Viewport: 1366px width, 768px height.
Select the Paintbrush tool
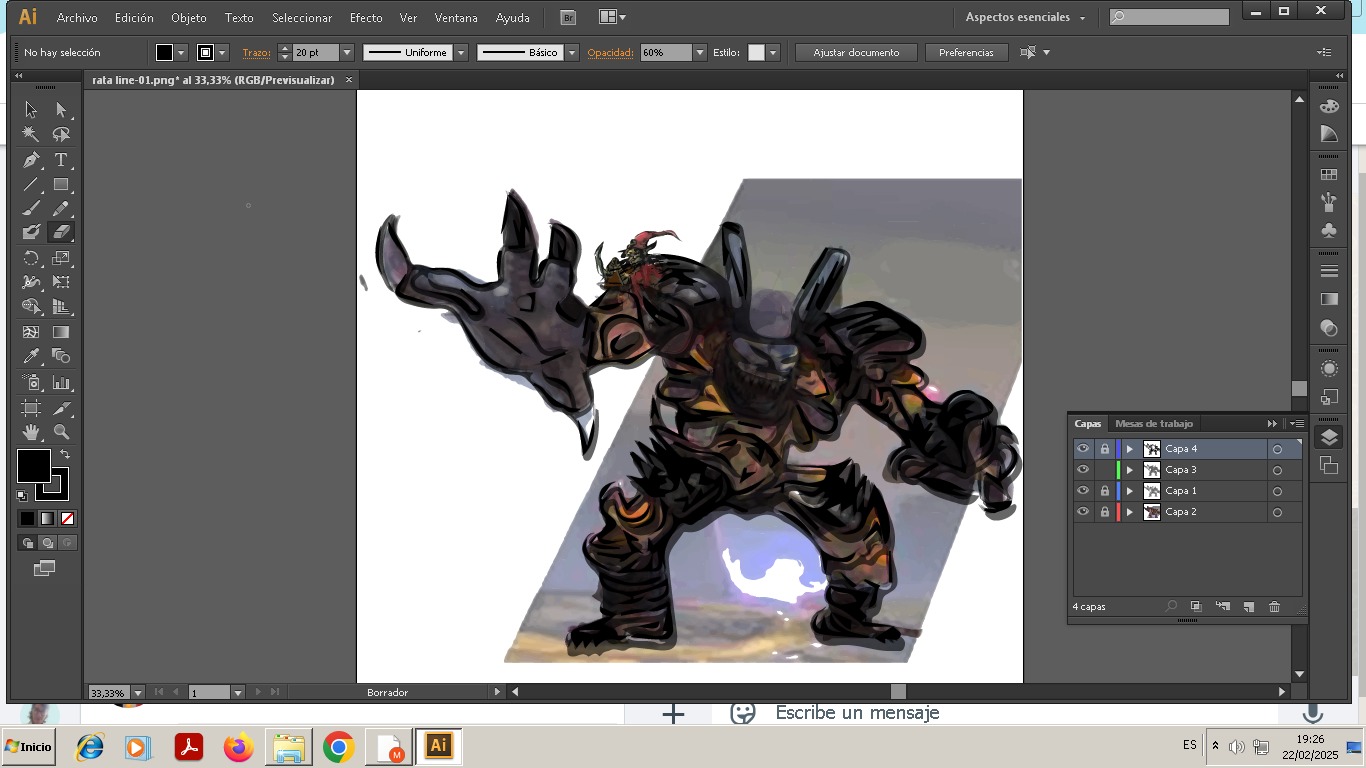pos(31,209)
